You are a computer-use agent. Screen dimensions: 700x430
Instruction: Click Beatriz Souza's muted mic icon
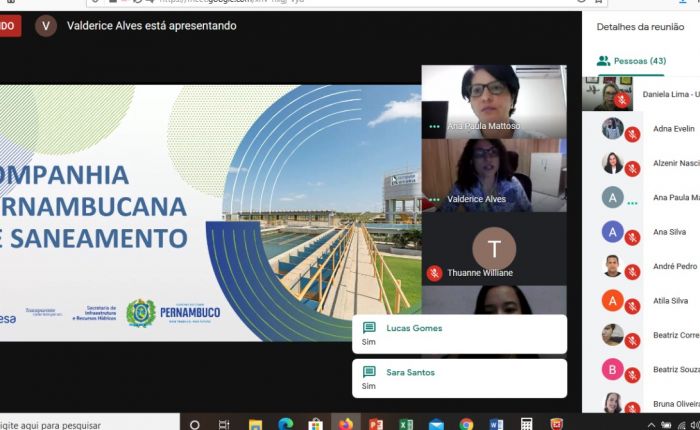point(632,375)
